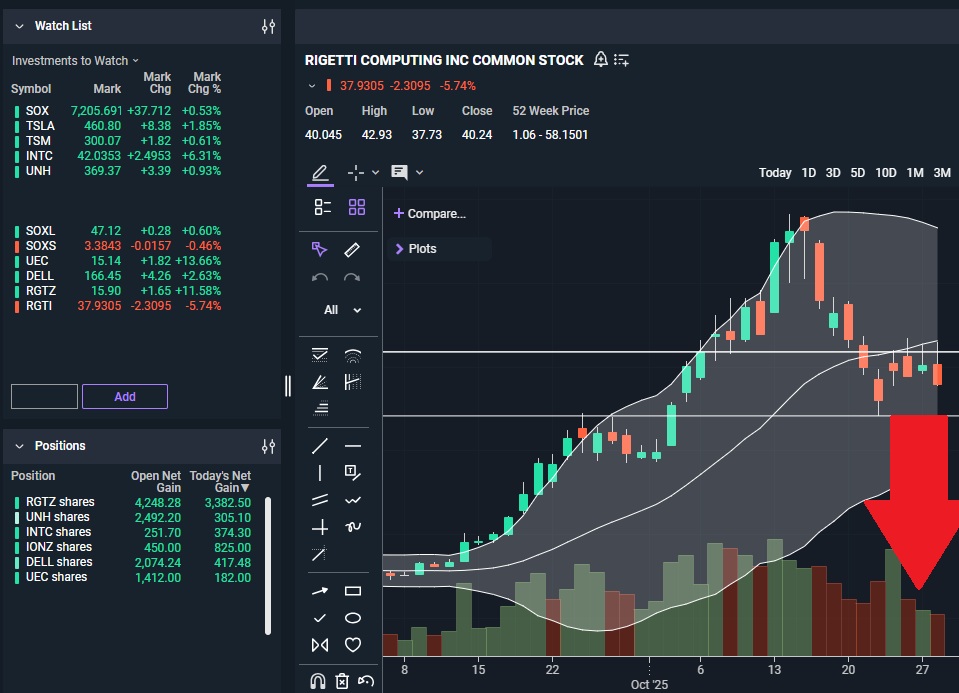Switch drawing tools to grid view

tap(357, 207)
